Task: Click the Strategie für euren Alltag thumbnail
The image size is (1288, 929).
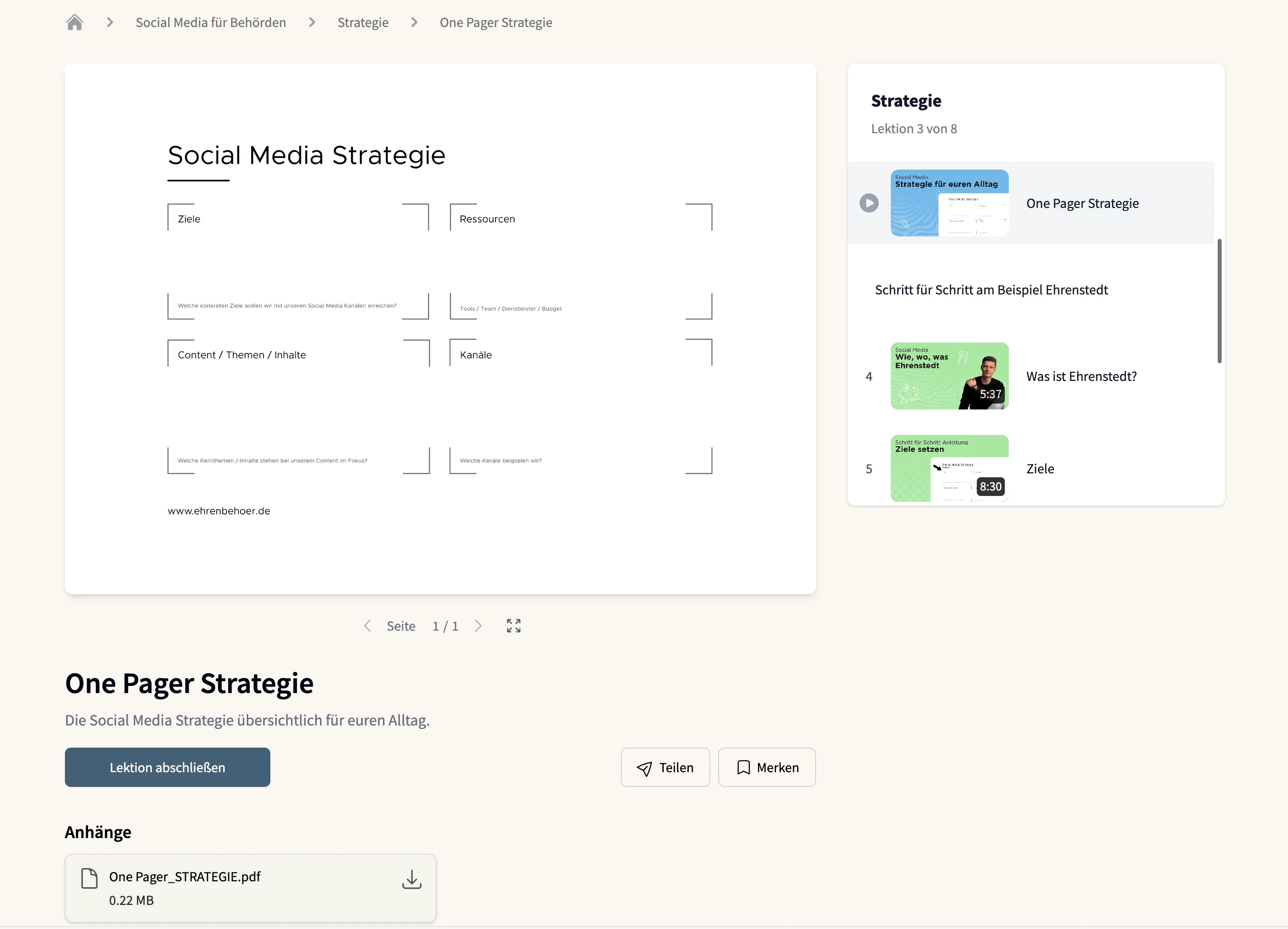Action: pos(949,203)
